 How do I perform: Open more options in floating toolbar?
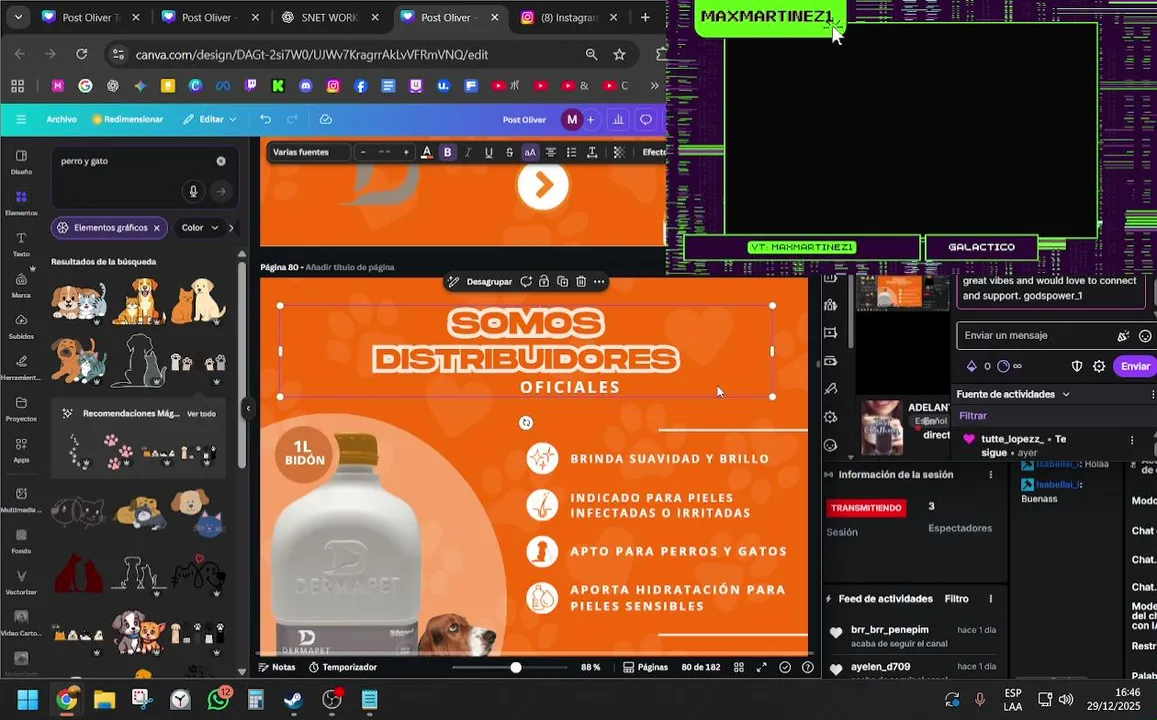(599, 282)
